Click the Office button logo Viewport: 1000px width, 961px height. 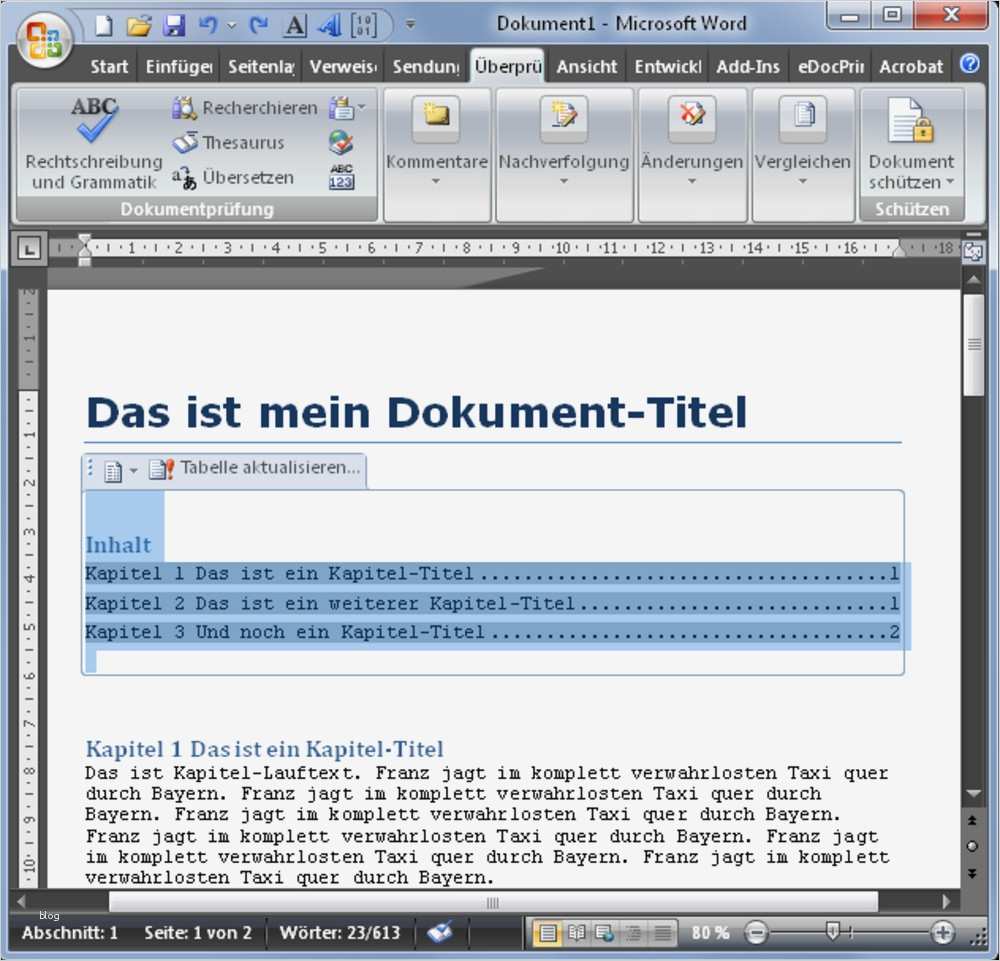(44, 40)
